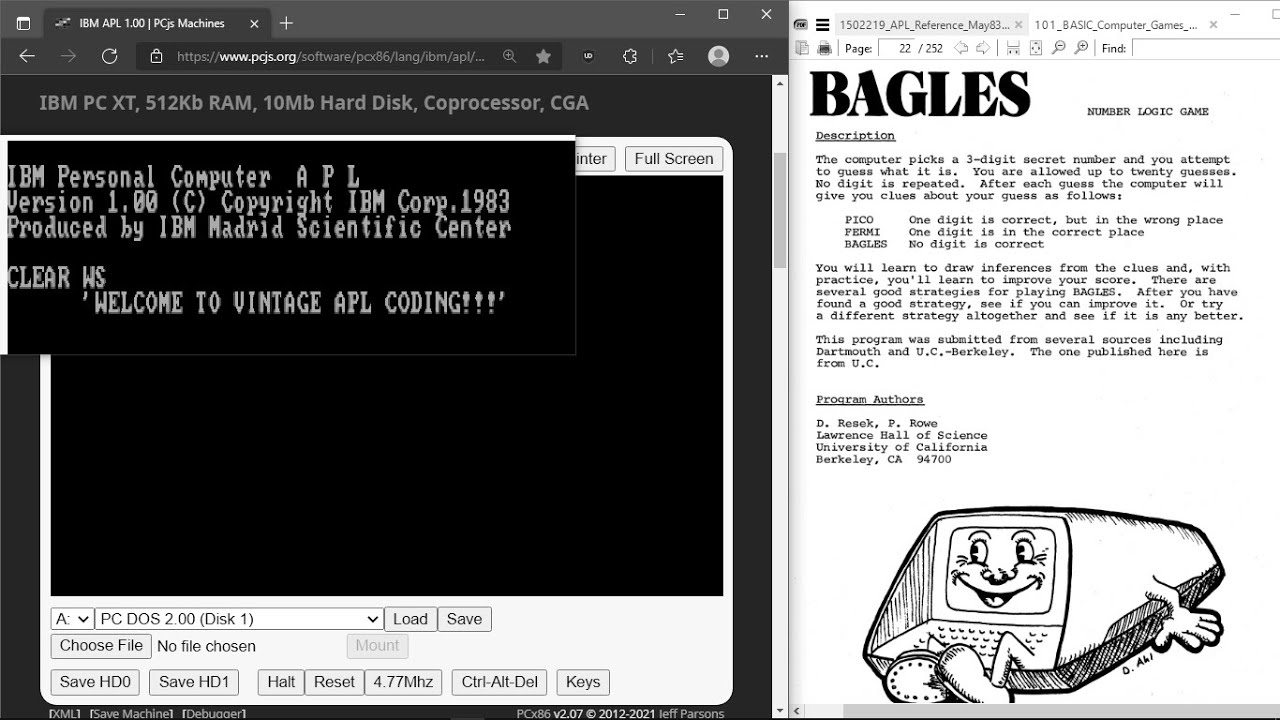Open the Favorites list icon

675,56
